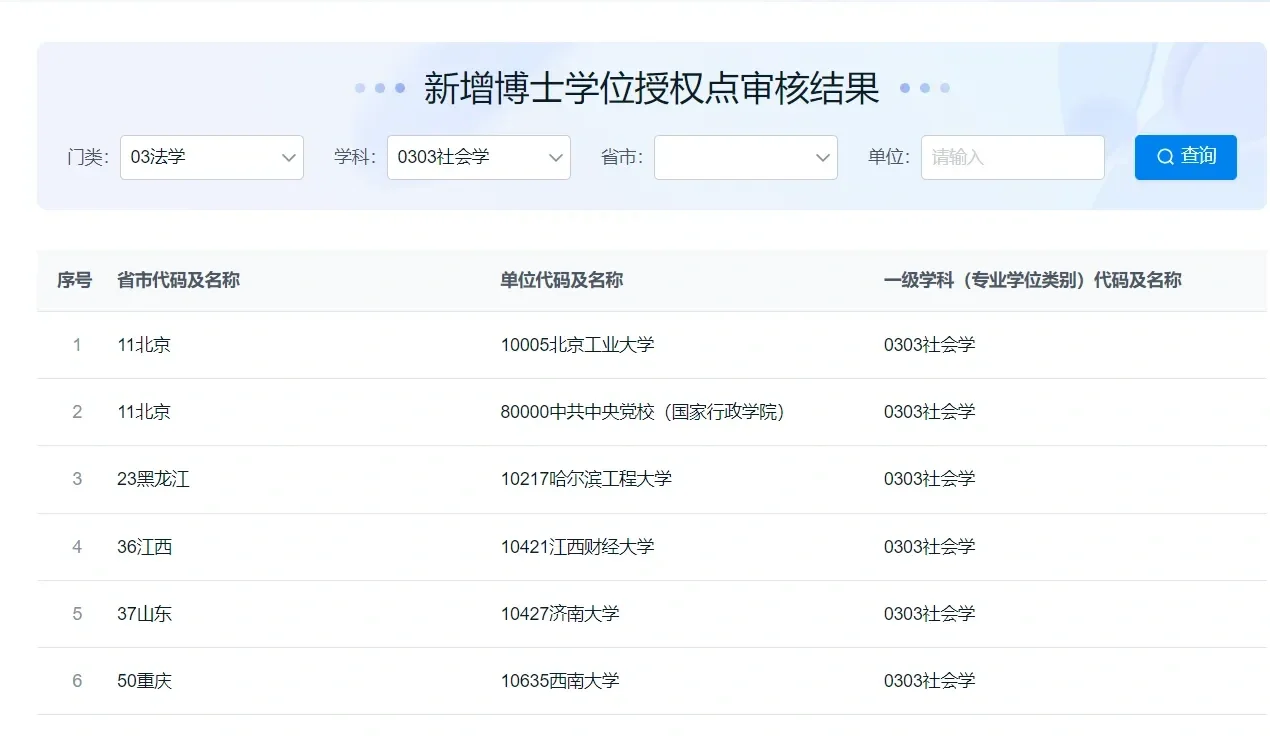Open the 学科 dropdown showing 0303社会学
Image resolution: width=1270 pixels, height=741 pixels.
coord(478,157)
